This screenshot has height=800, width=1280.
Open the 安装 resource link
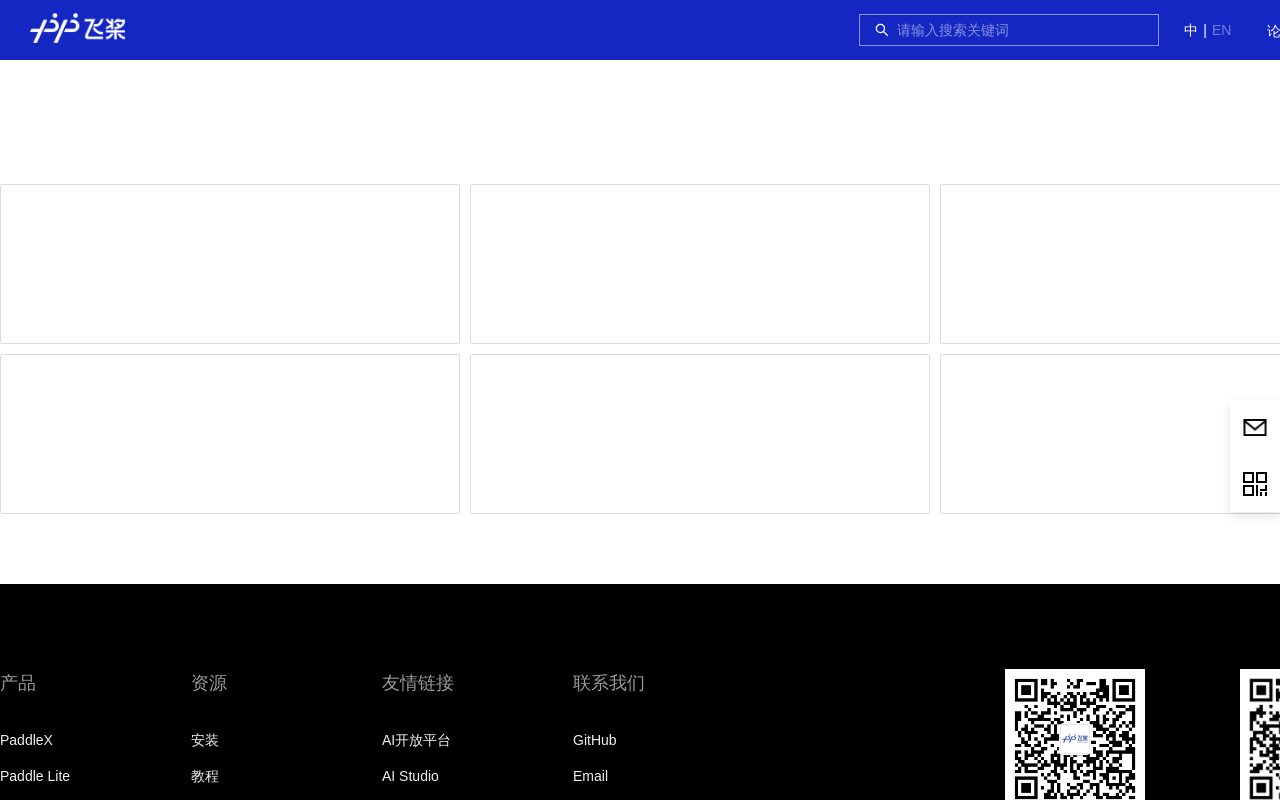[205, 740]
